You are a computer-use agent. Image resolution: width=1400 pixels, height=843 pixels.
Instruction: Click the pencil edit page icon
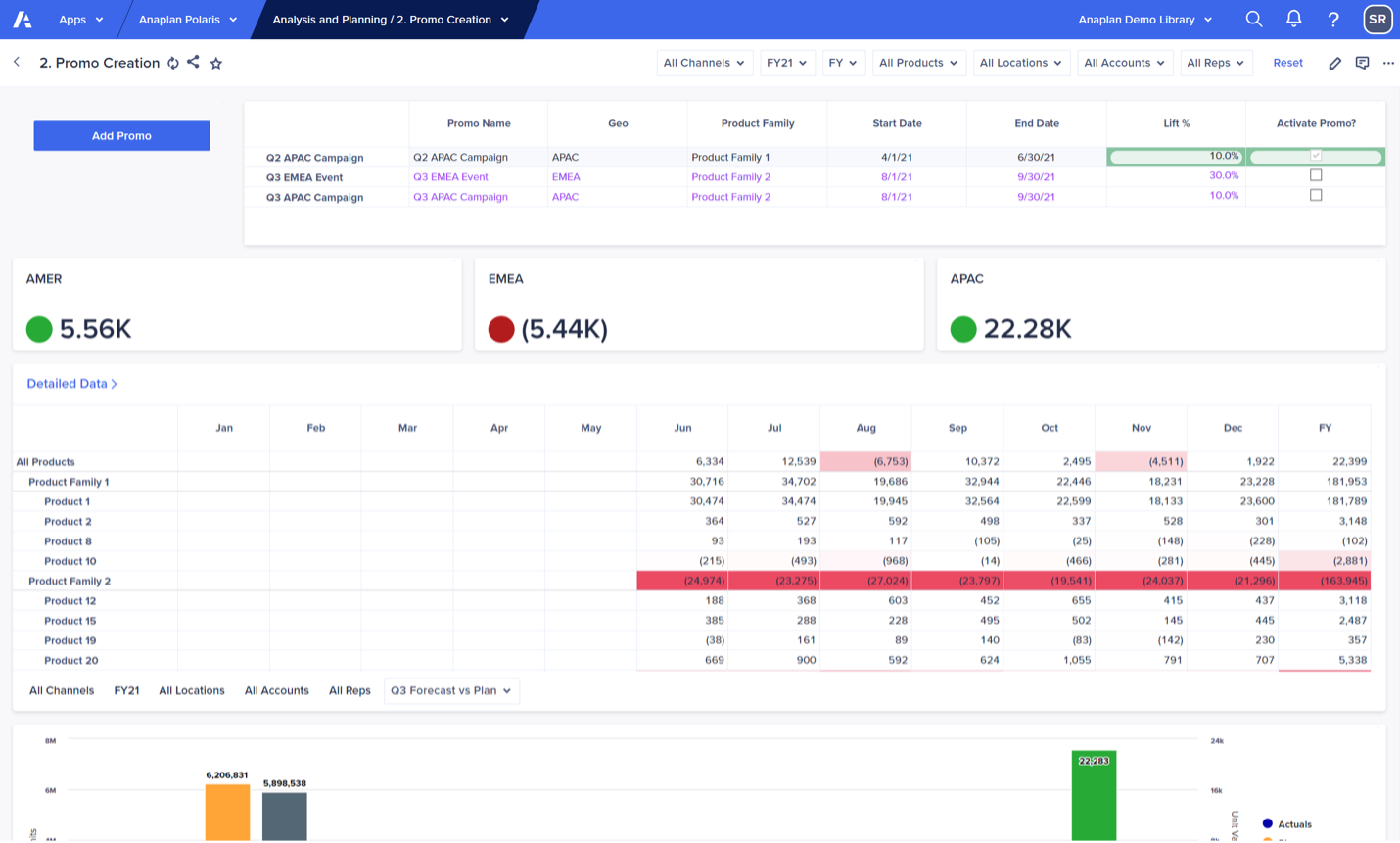coord(1334,63)
